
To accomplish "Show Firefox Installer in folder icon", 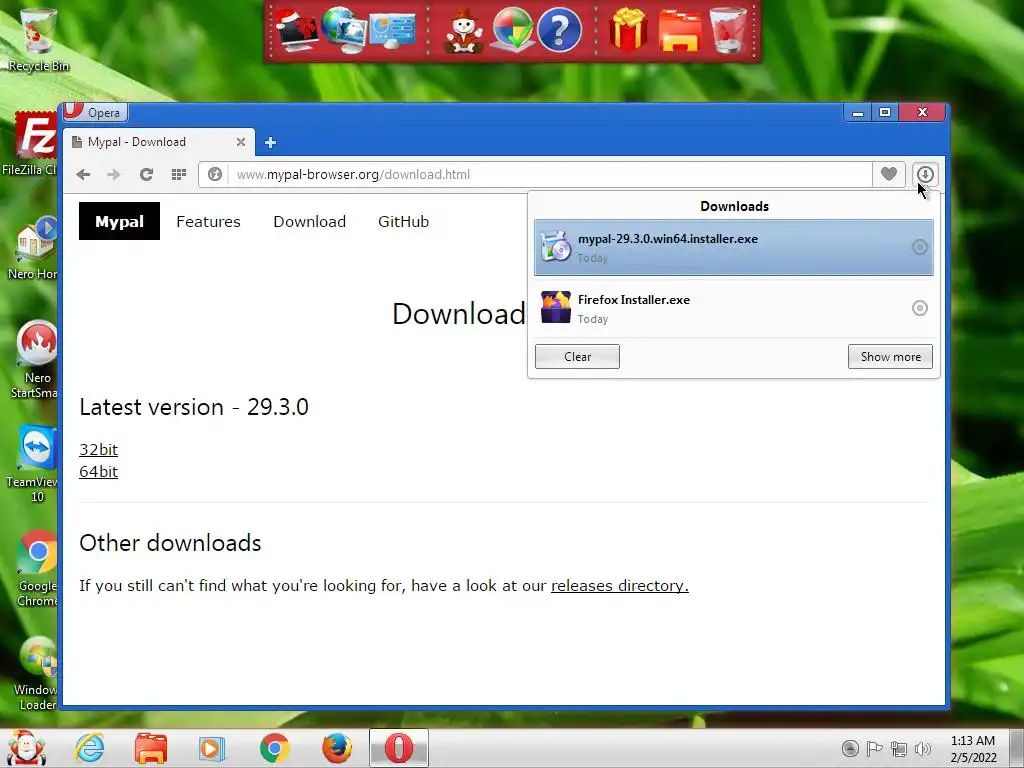I will pos(920,308).
